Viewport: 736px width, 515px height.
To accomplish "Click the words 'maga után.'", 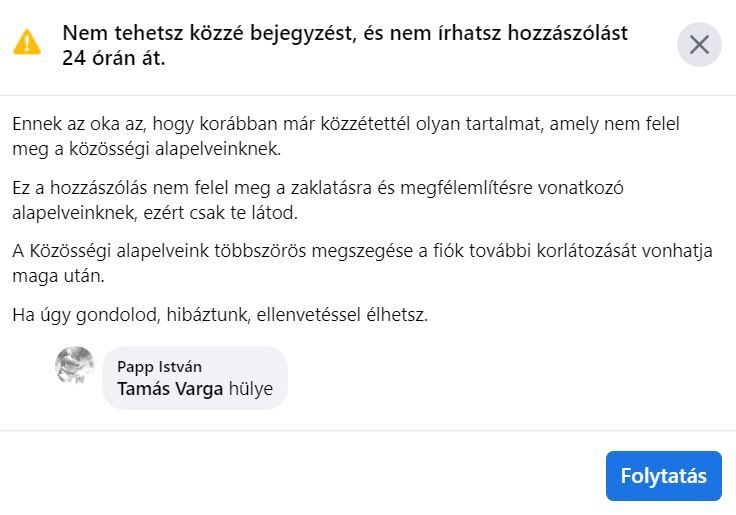I will [58, 276].
